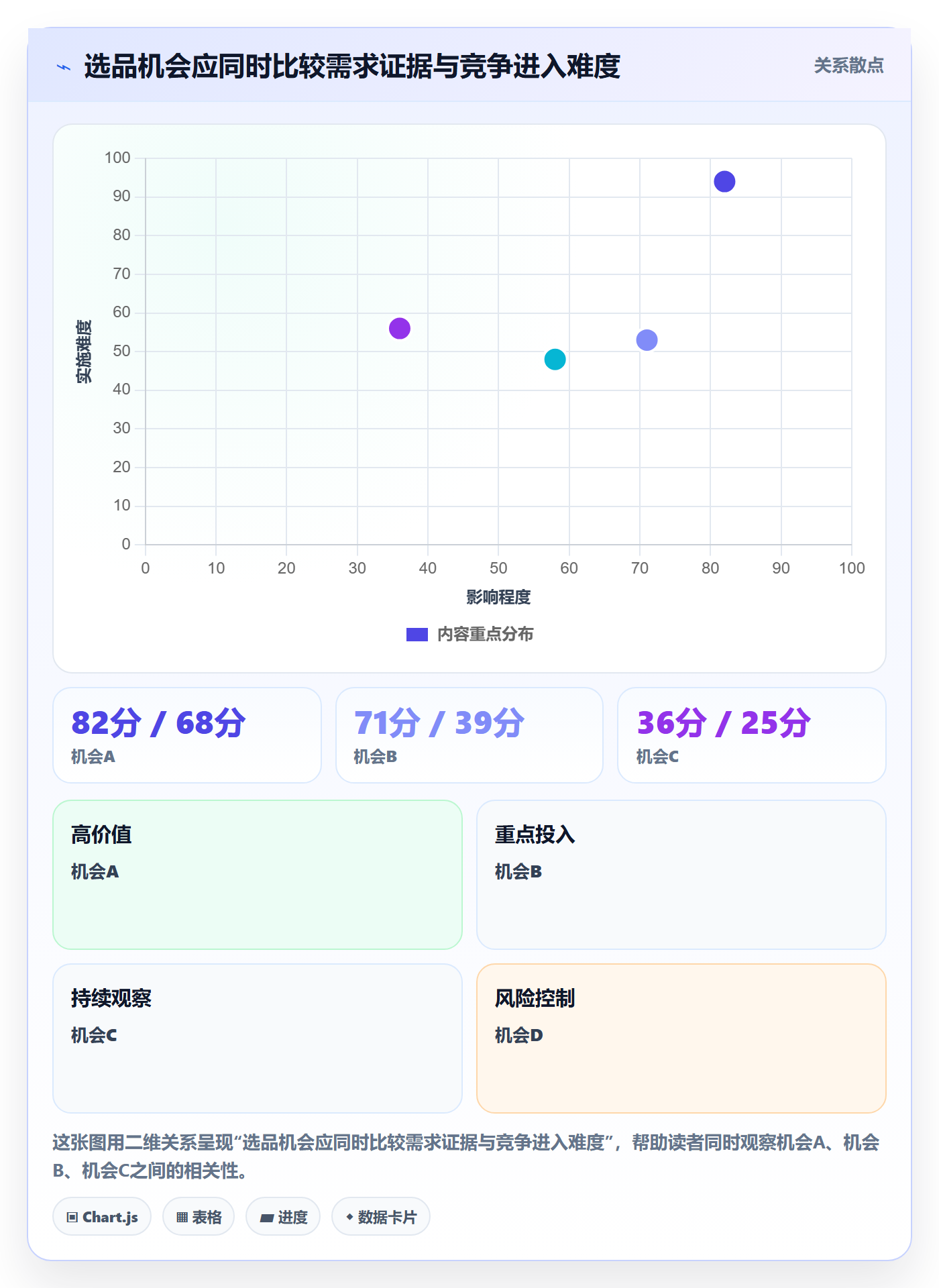
Task: Select the 持续观察 card heading
Action: [111, 998]
